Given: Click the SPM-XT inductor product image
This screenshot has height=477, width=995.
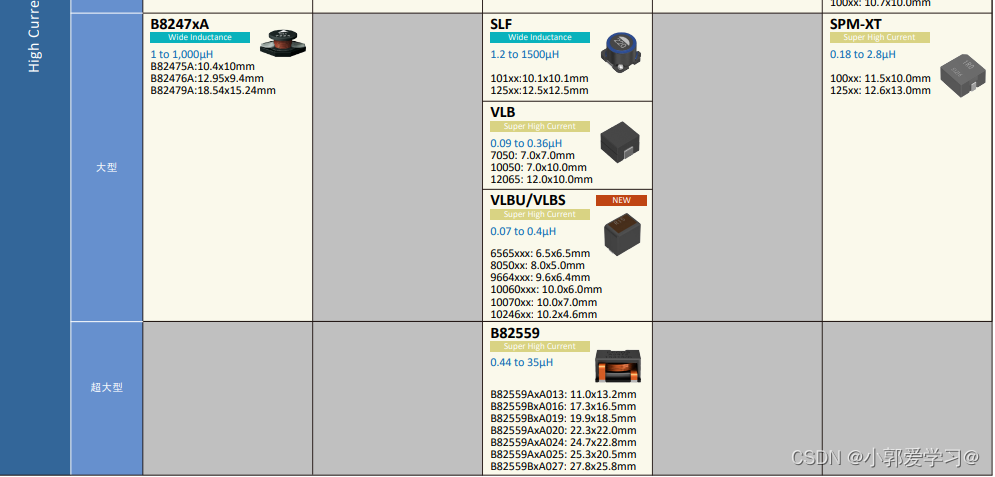Looking at the screenshot, I should (965, 75).
